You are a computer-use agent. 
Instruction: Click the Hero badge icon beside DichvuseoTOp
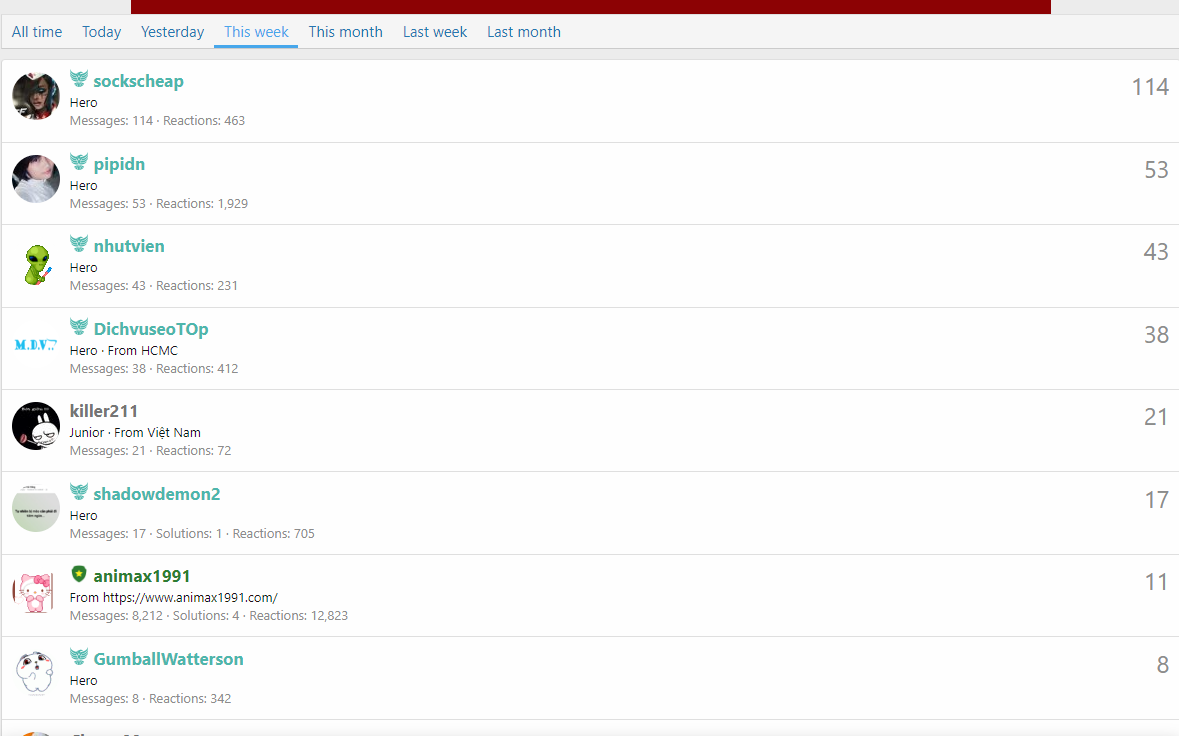pyautogui.click(x=79, y=326)
